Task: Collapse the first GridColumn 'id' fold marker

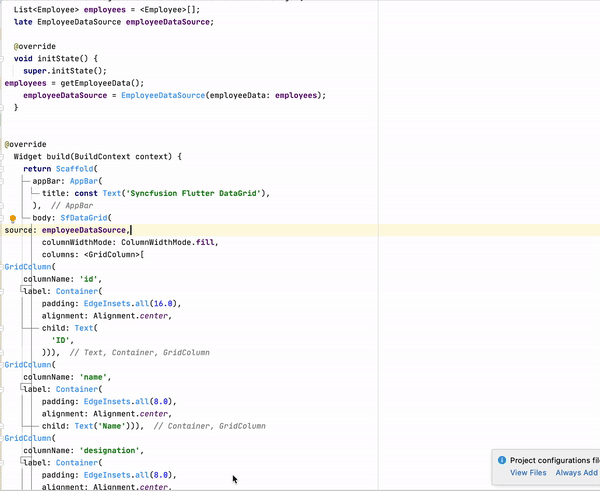Action: click(4, 267)
